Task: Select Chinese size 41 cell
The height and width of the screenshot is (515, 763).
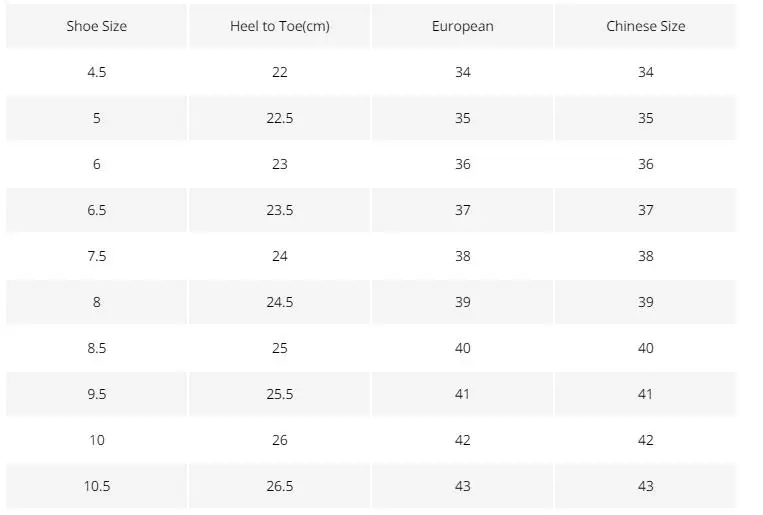Action: click(x=645, y=394)
